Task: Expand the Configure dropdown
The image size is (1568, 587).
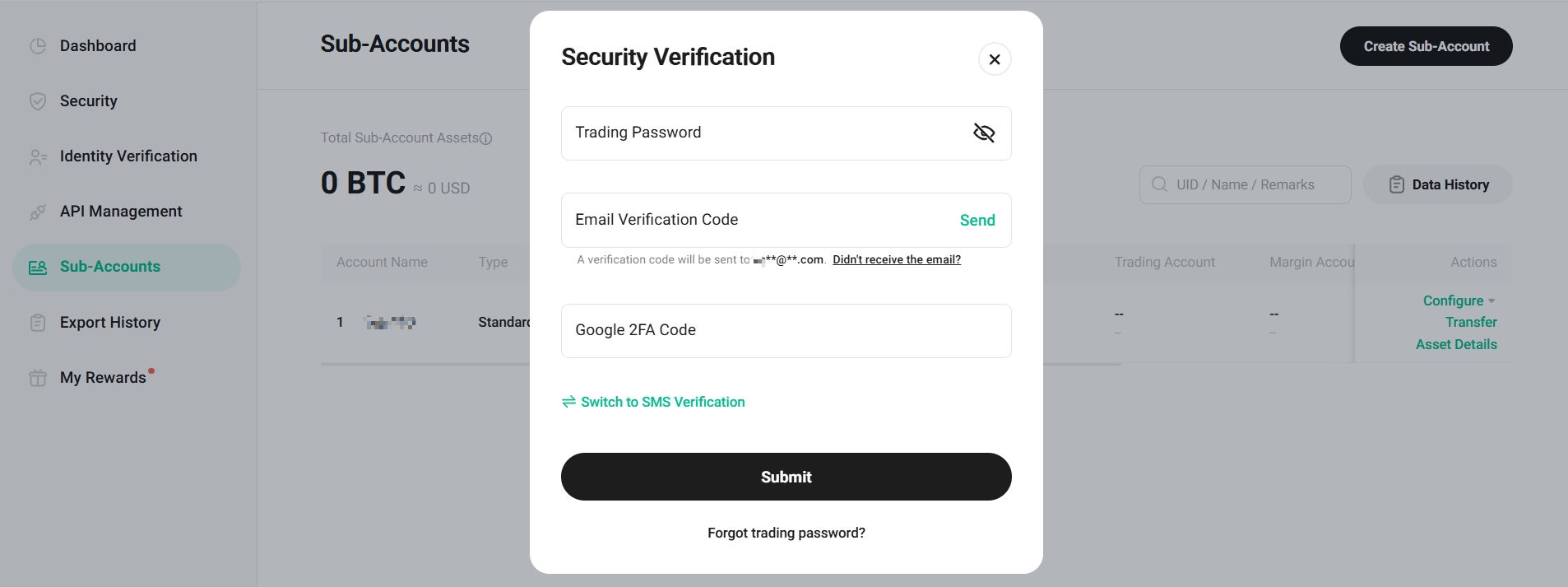Action: click(x=1459, y=300)
